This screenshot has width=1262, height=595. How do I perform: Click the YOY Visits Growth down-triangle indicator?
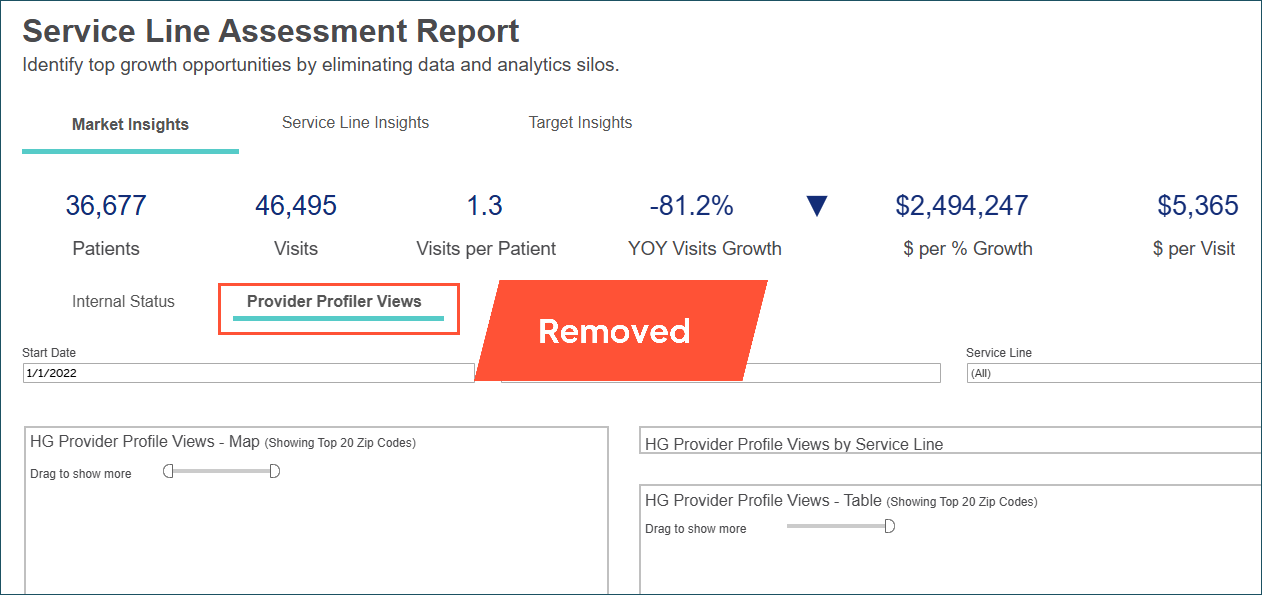816,205
